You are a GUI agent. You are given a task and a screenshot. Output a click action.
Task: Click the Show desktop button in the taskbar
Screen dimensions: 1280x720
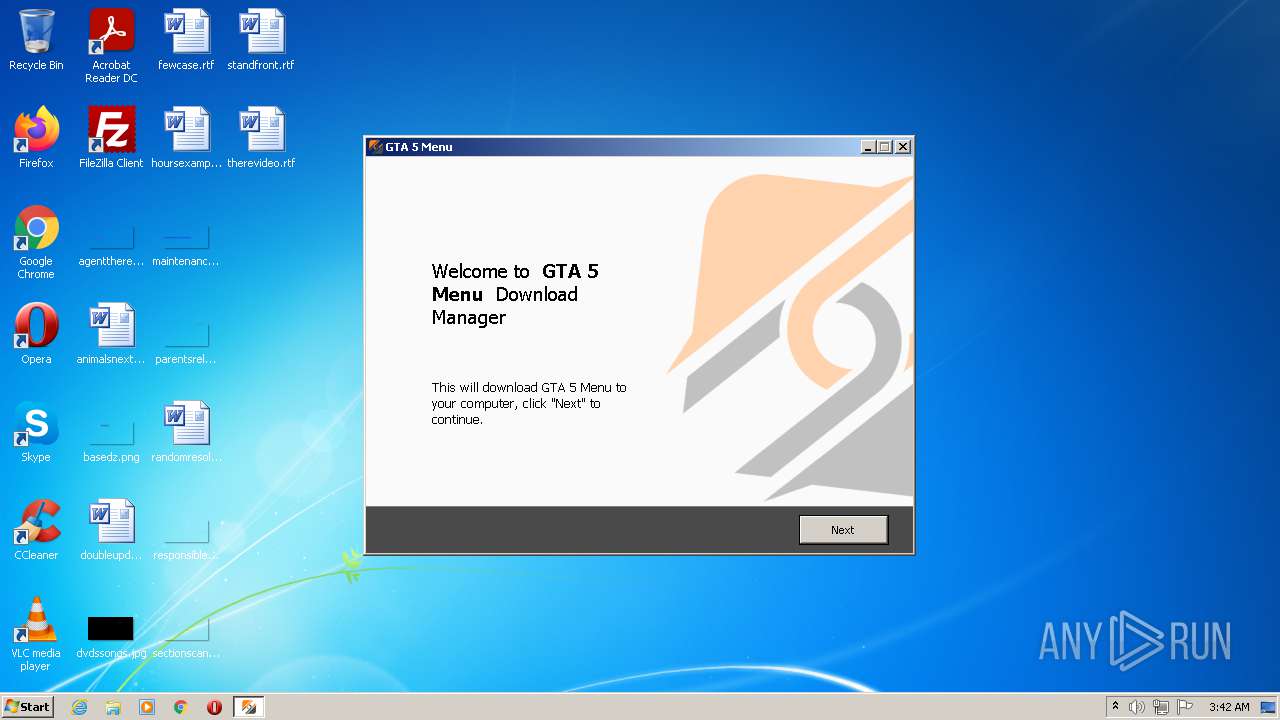click(x=1269, y=707)
